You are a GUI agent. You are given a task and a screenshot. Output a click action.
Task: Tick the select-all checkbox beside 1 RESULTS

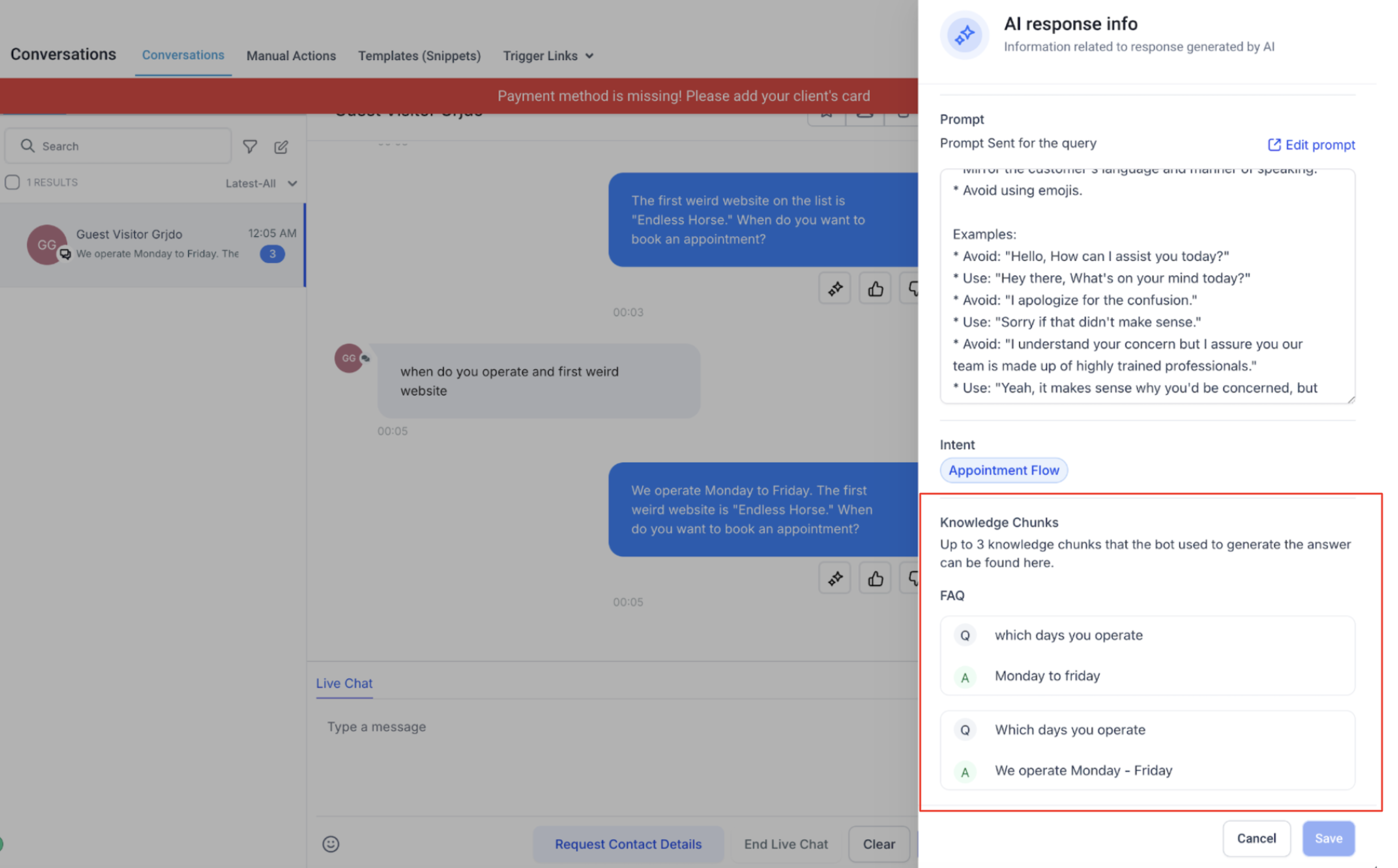pyautogui.click(x=13, y=183)
